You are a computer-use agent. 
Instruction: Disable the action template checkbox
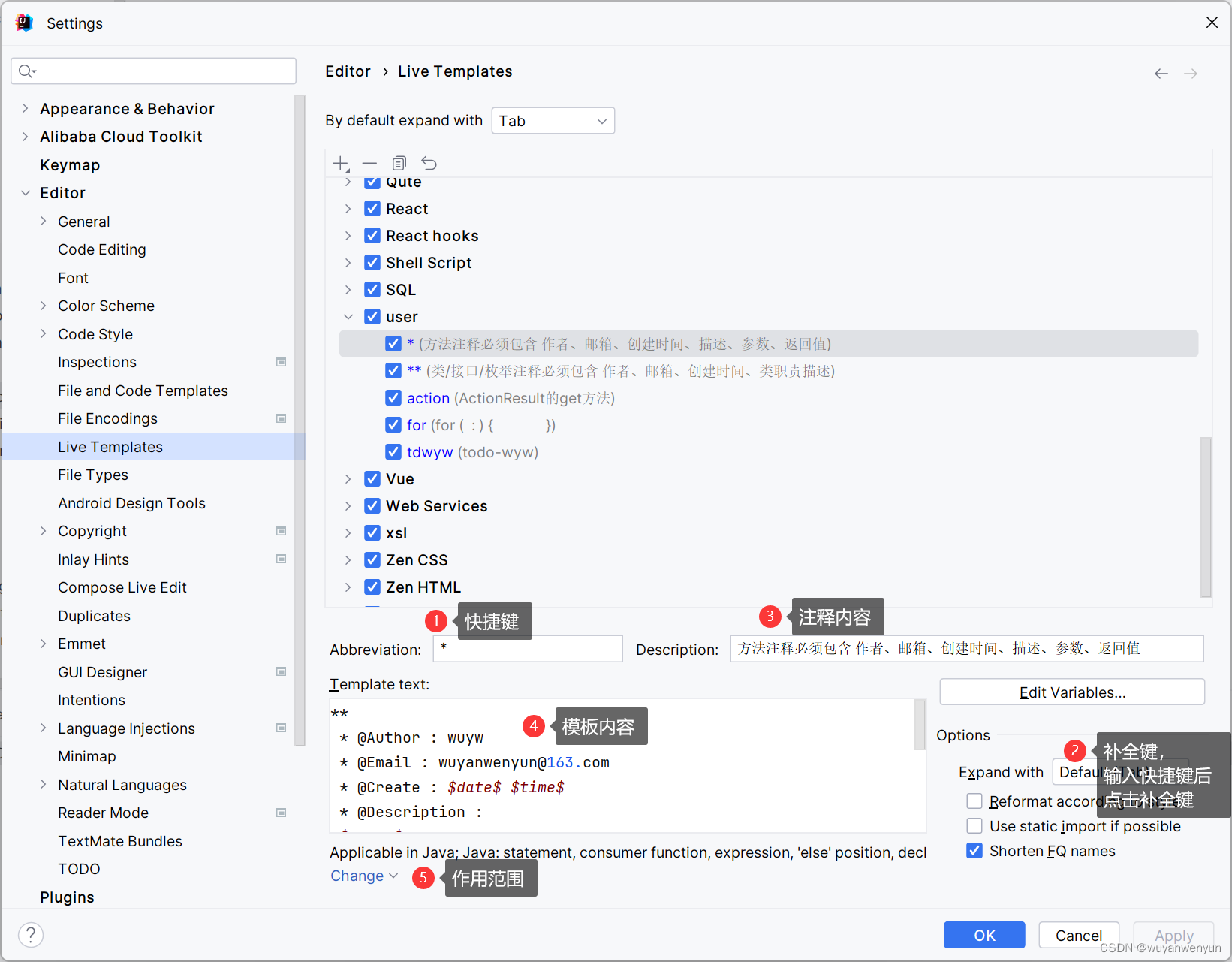click(393, 398)
